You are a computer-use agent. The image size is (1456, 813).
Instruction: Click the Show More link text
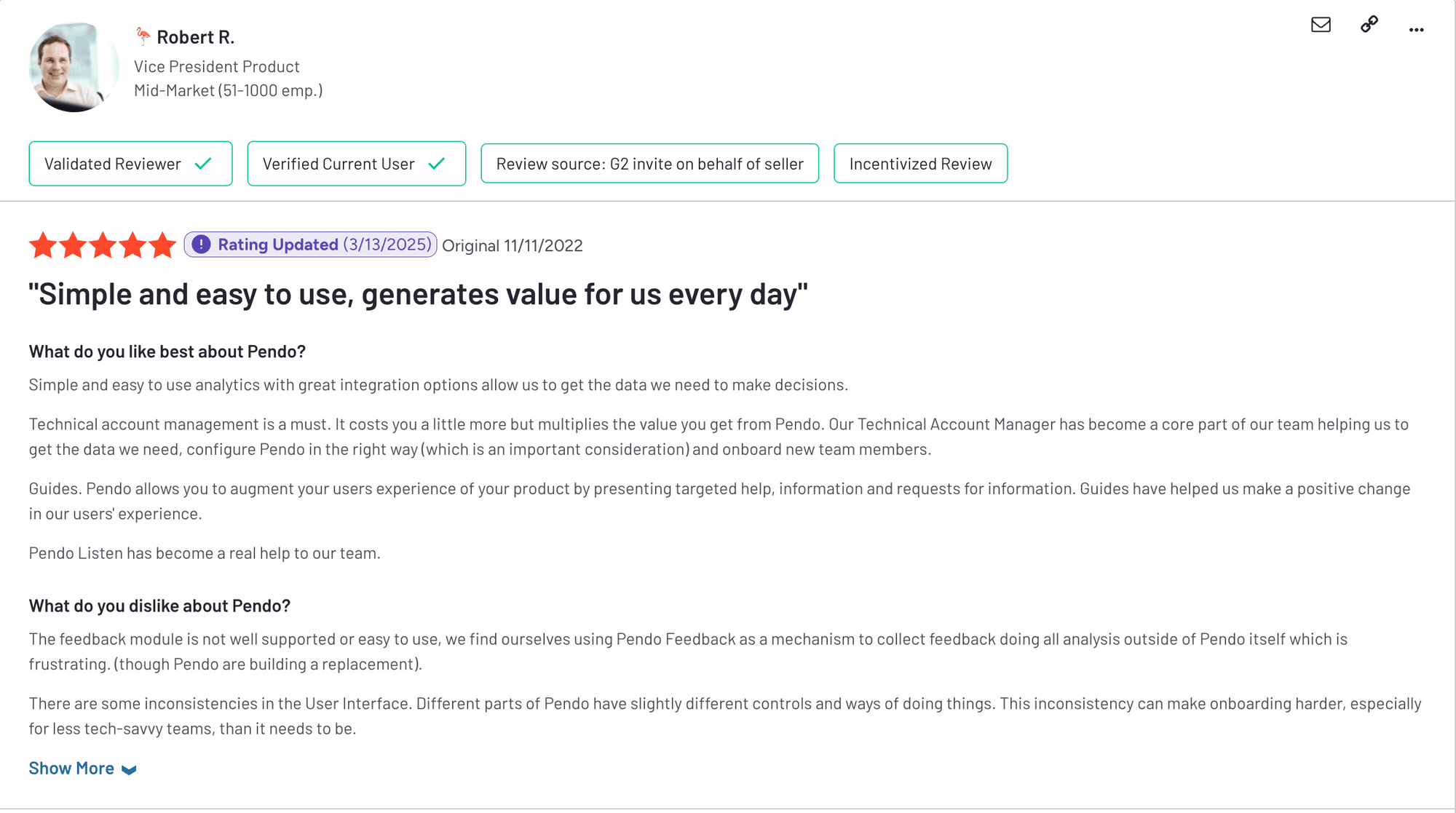[x=71, y=768]
